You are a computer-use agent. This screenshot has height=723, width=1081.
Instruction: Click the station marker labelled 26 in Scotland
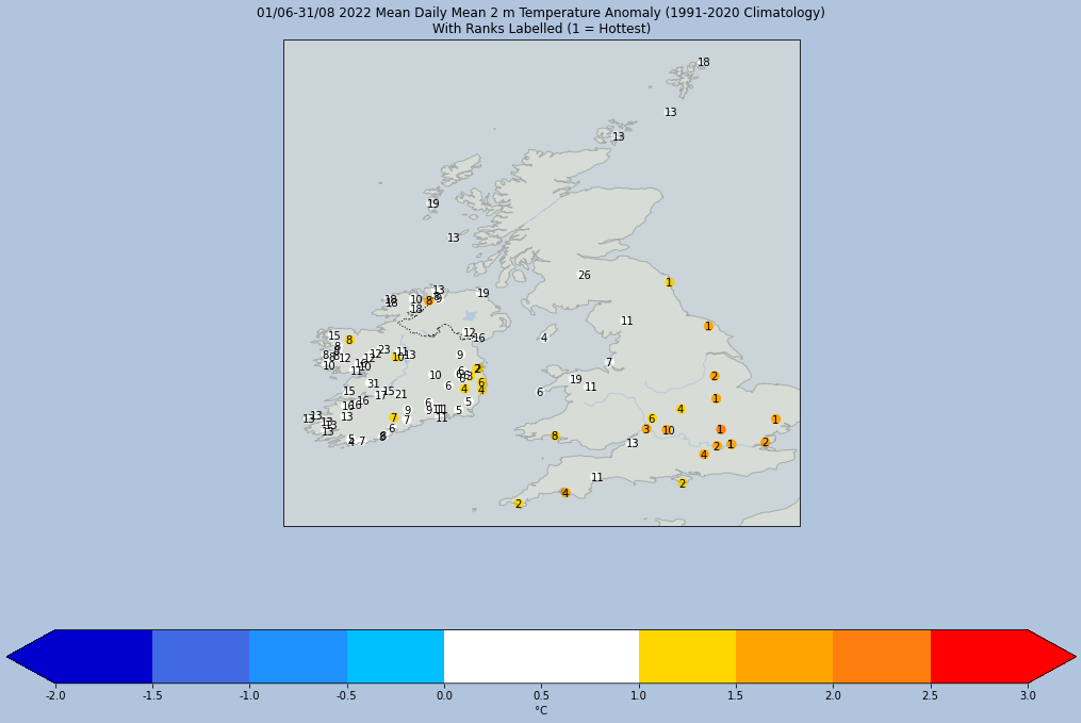pyautogui.click(x=584, y=275)
